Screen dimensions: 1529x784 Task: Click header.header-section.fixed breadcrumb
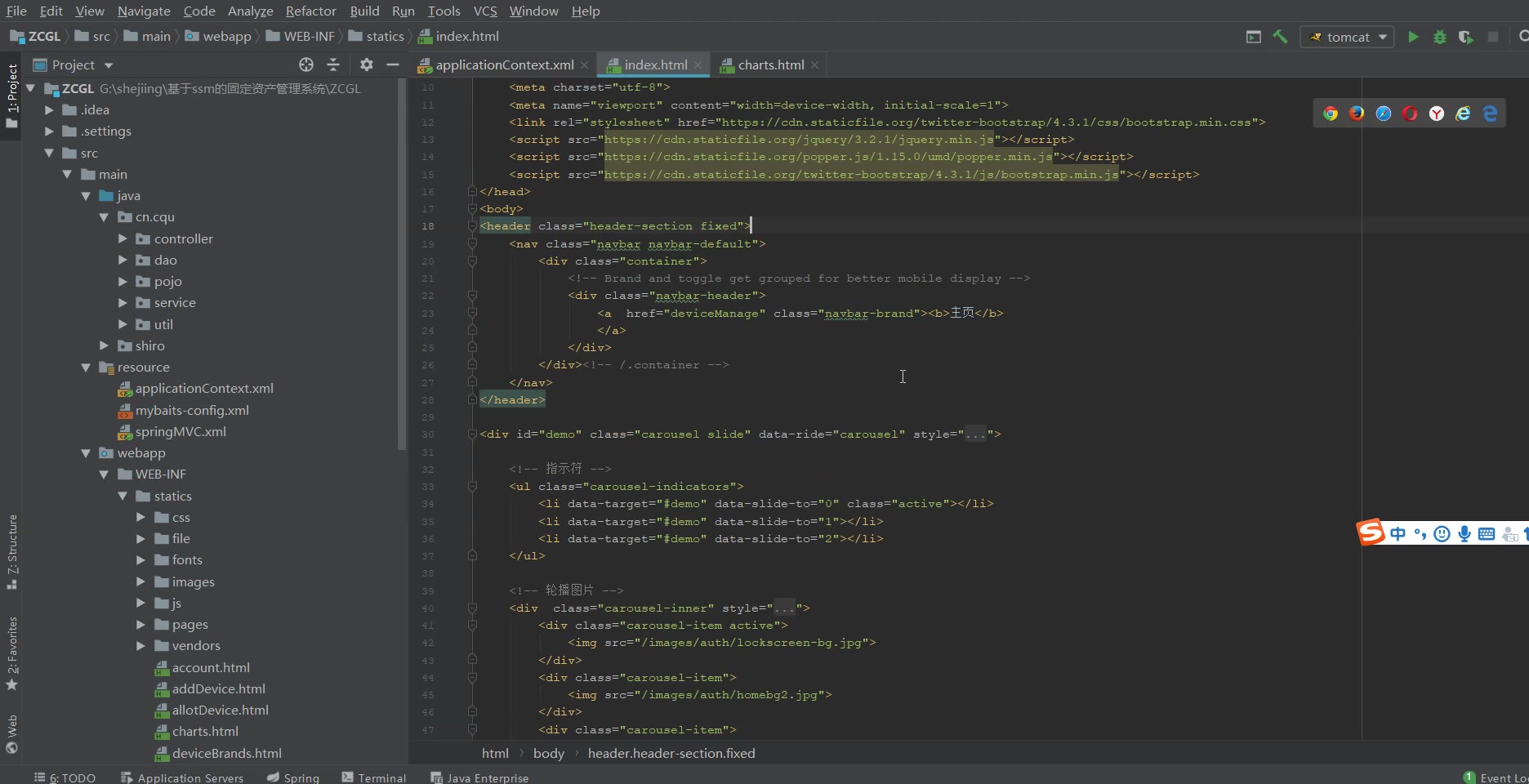pos(671,753)
